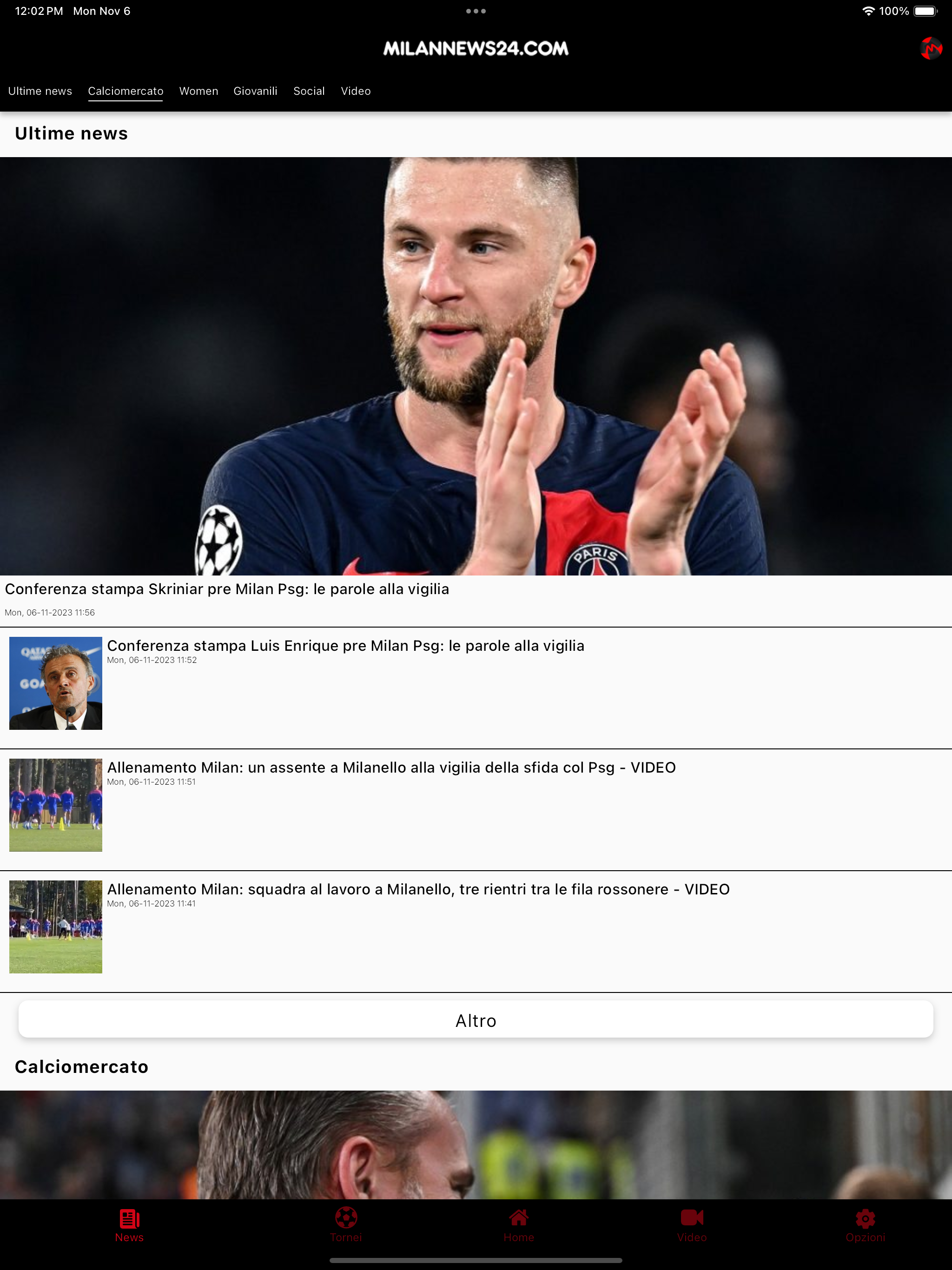Go to the Home house icon
Viewport: 952px width, 1270px height.
(518, 1217)
